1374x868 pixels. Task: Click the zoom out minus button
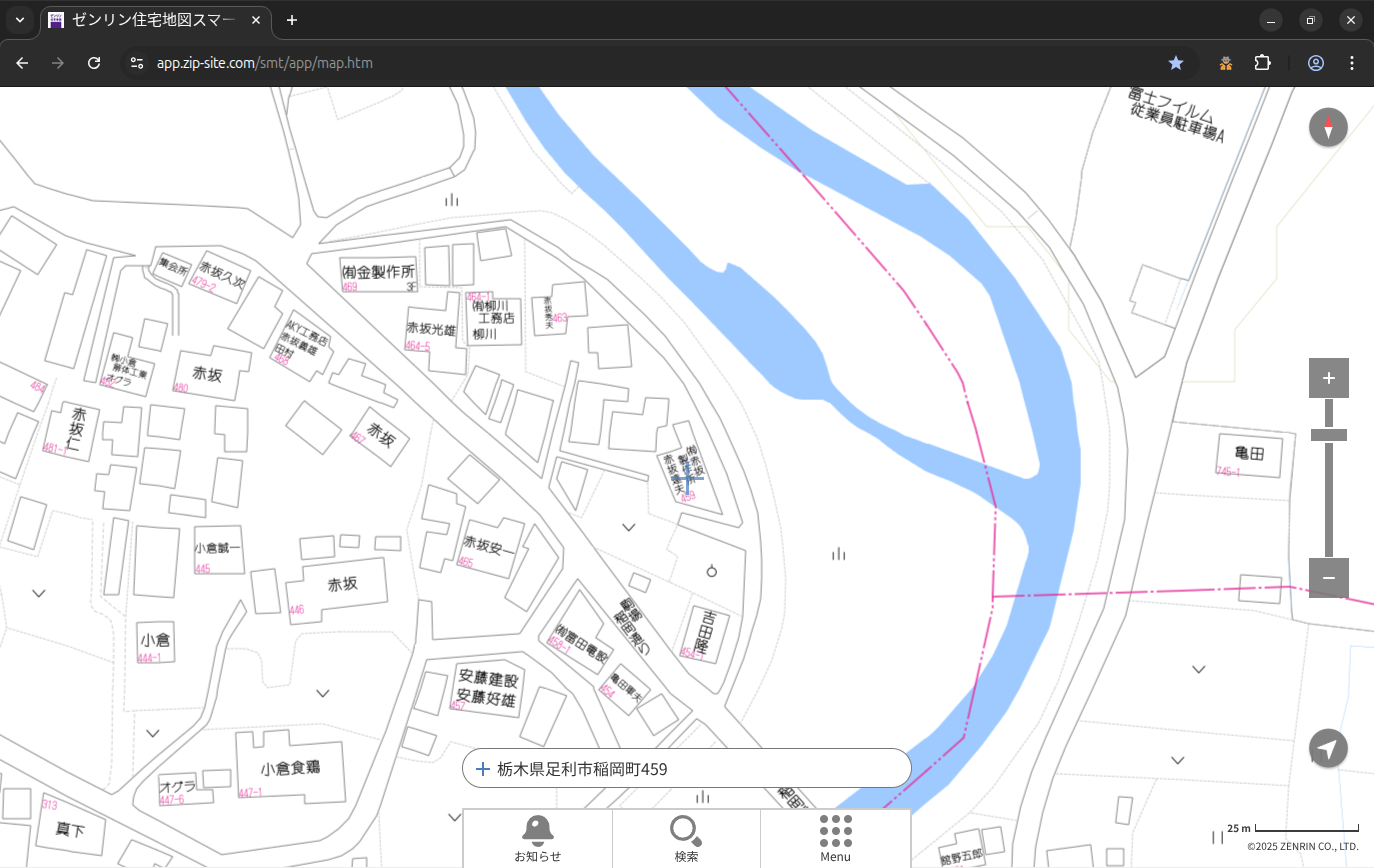click(x=1328, y=578)
